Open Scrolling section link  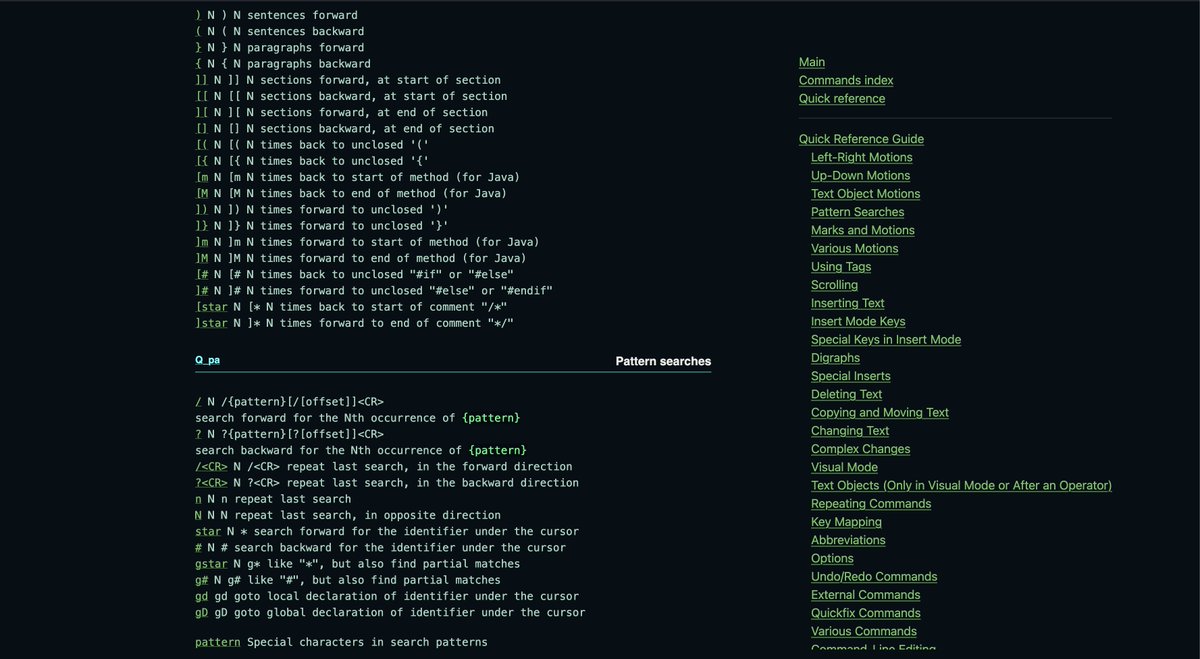click(834, 285)
